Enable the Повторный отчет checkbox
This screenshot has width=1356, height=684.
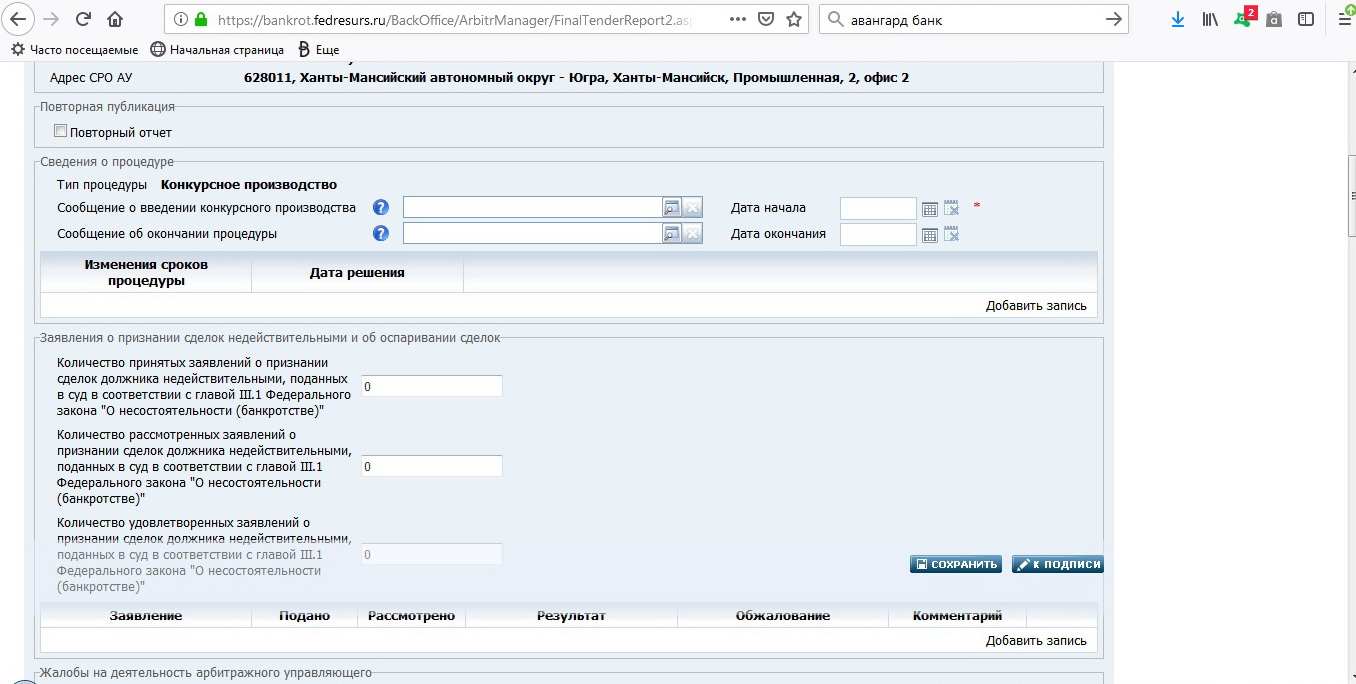[61, 131]
